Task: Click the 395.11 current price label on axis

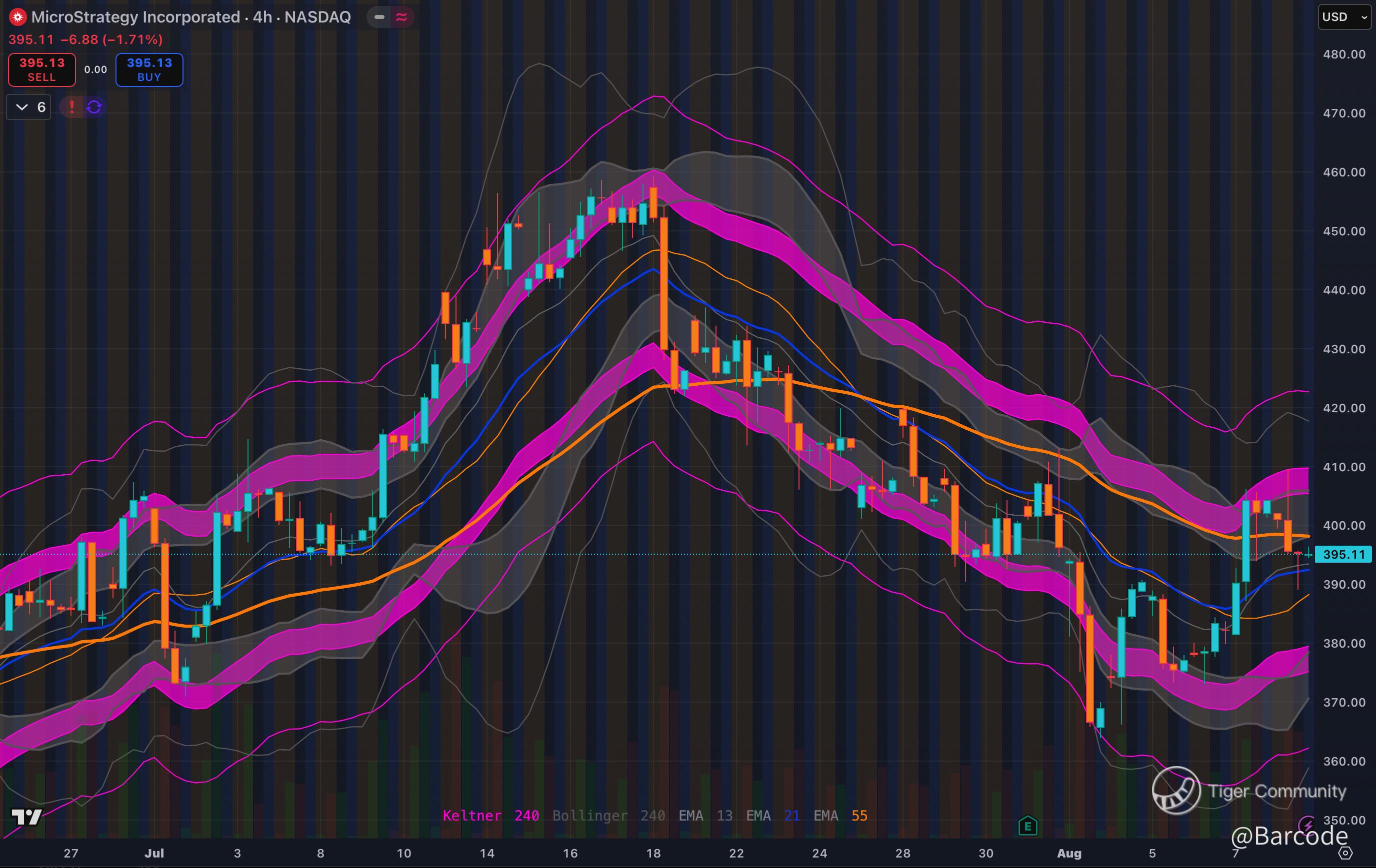Action: tap(1343, 555)
